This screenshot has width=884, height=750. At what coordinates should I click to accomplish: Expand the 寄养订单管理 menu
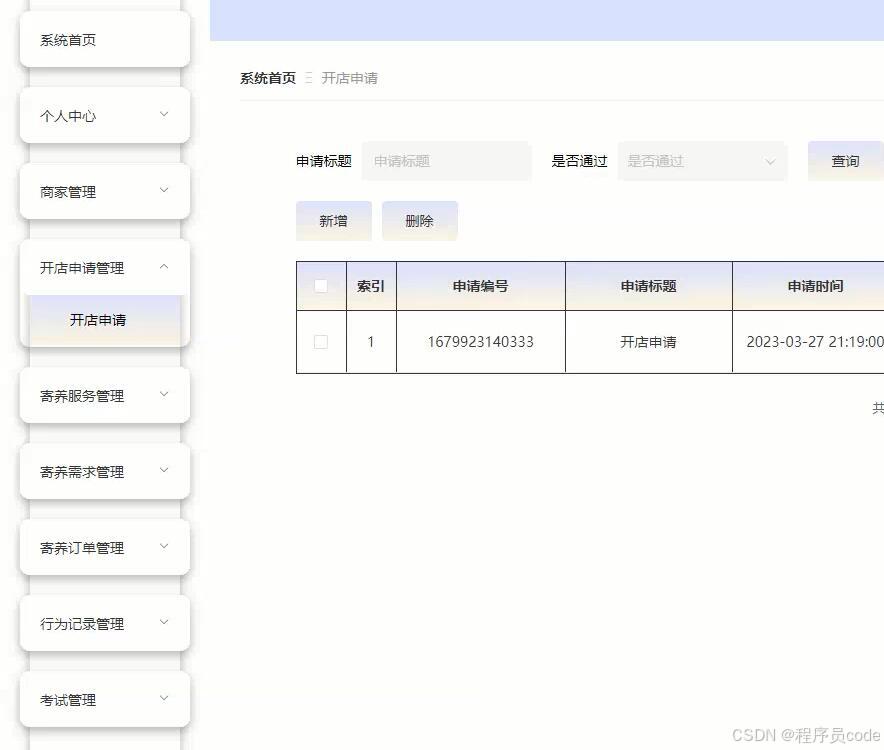(104, 547)
